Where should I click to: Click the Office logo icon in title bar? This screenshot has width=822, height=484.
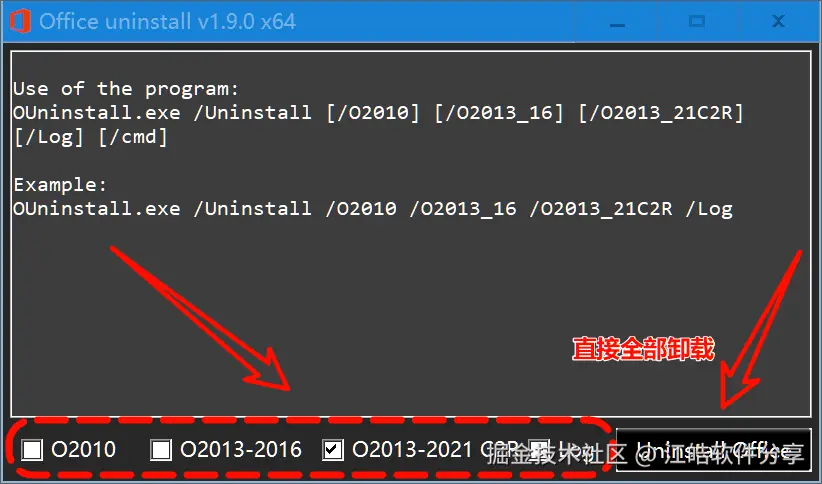pos(19,21)
